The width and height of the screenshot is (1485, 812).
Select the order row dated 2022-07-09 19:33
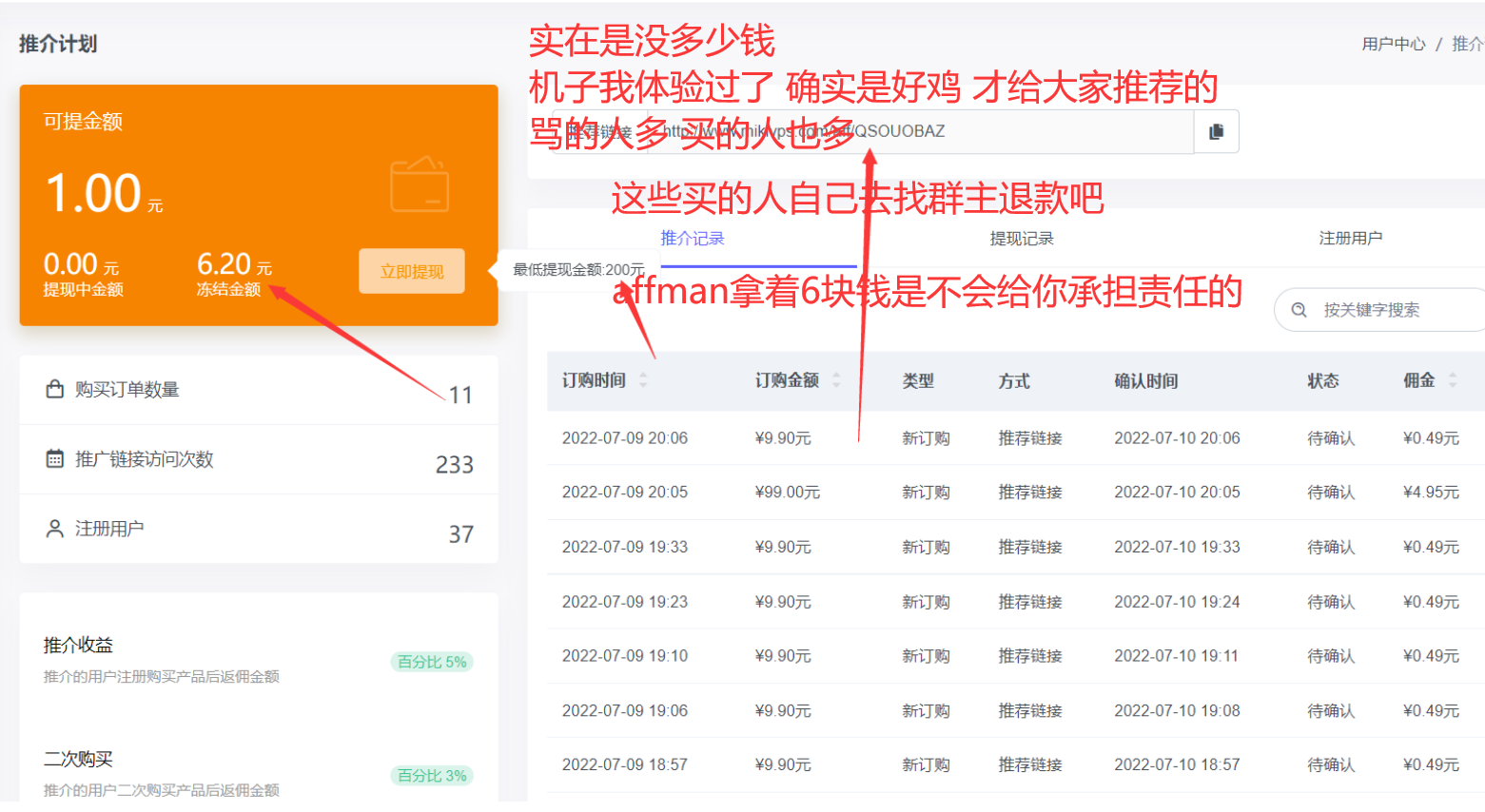point(1015,547)
